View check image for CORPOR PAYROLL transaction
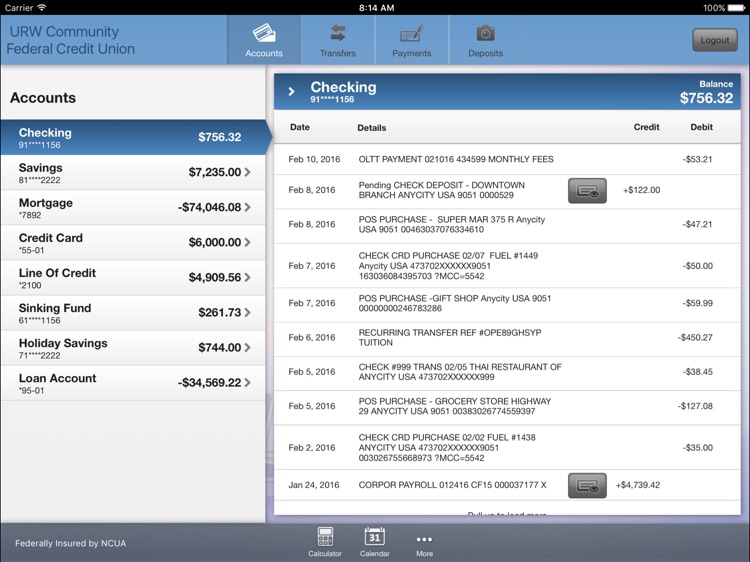750x562 pixels. [x=587, y=485]
